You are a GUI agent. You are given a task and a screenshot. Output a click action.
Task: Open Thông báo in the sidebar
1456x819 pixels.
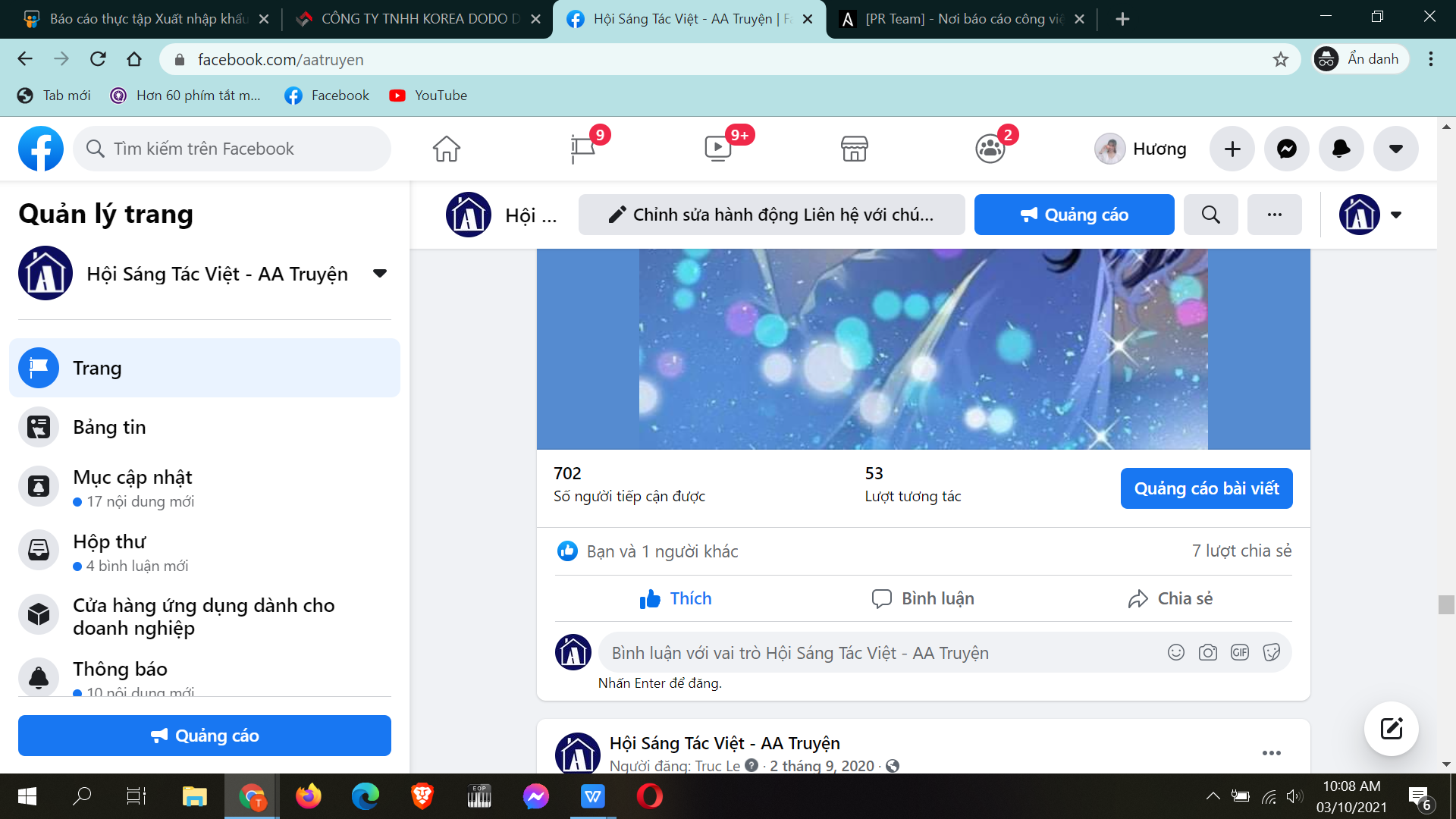pyautogui.click(x=205, y=675)
